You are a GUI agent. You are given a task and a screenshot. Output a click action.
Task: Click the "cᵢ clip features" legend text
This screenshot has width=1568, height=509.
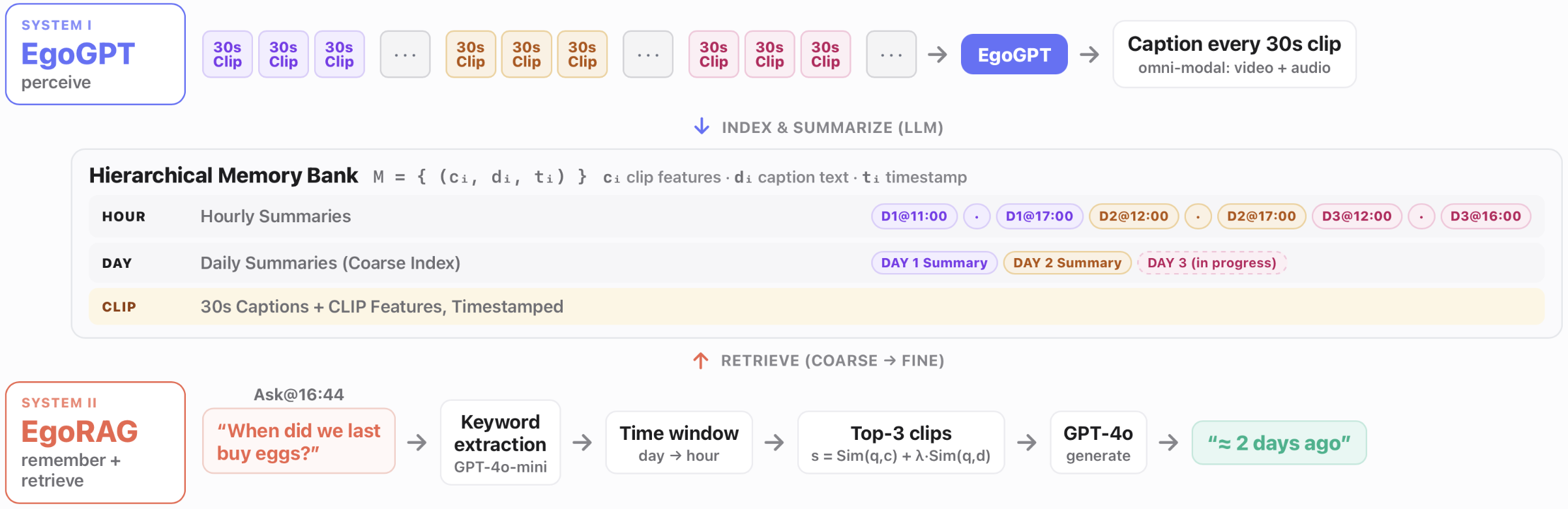point(662,177)
